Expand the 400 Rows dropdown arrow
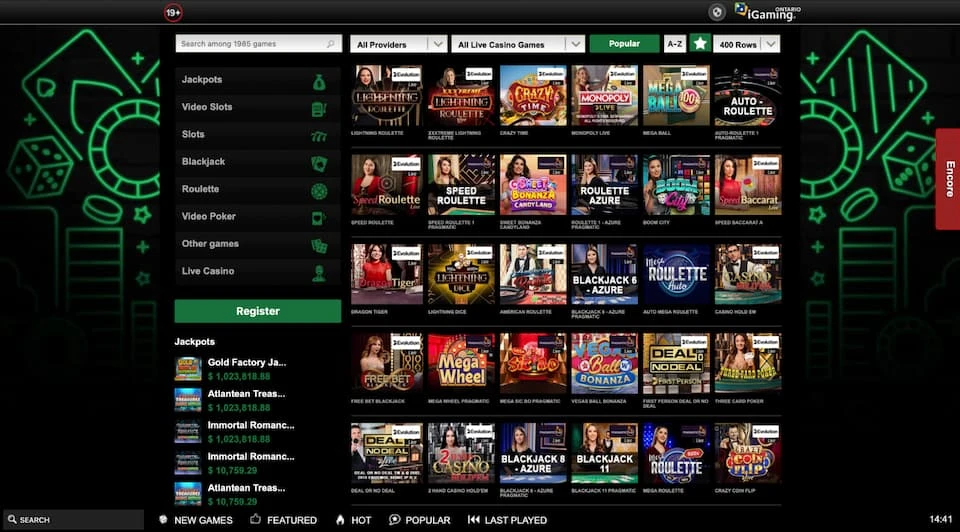This screenshot has height=532, width=960. point(771,43)
